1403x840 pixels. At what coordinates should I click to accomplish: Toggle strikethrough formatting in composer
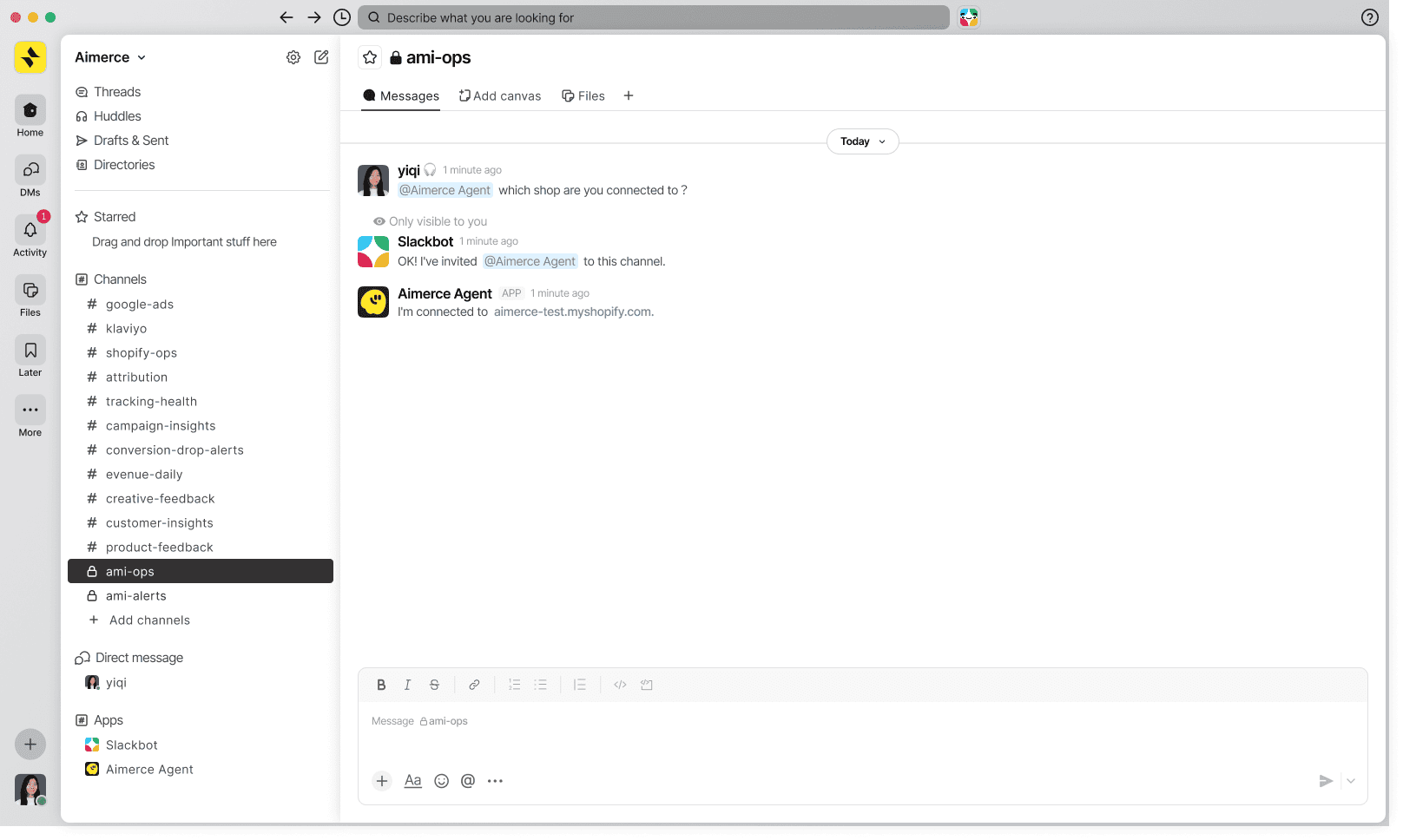[x=434, y=685]
